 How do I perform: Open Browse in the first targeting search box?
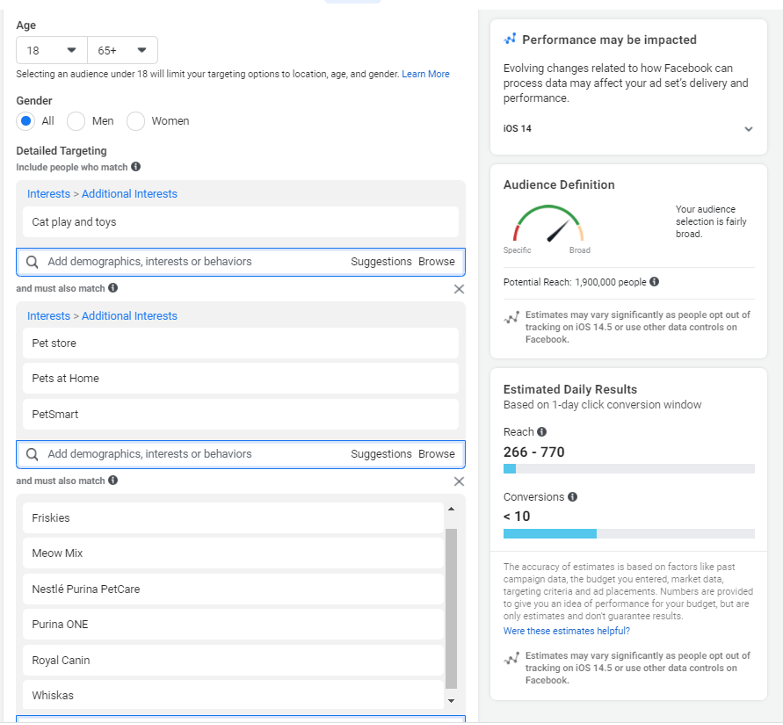tap(436, 262)
